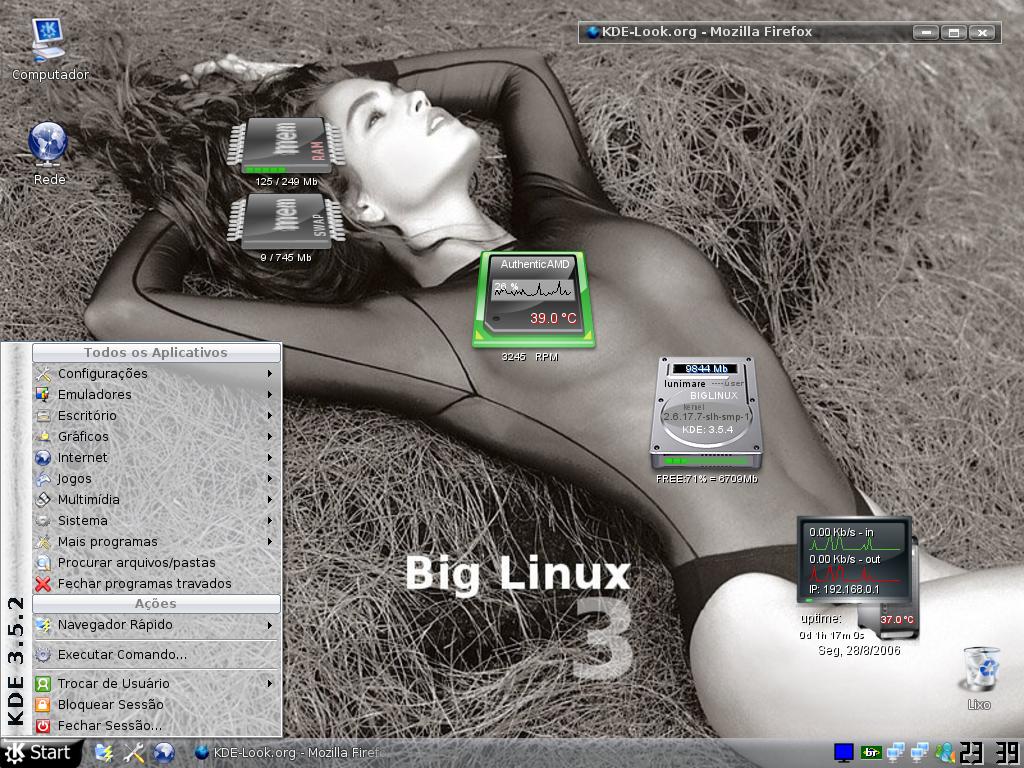Click the 39.0 °C CPU temperature reading
The image size is (1024, 768).
[x=553, y=318]
